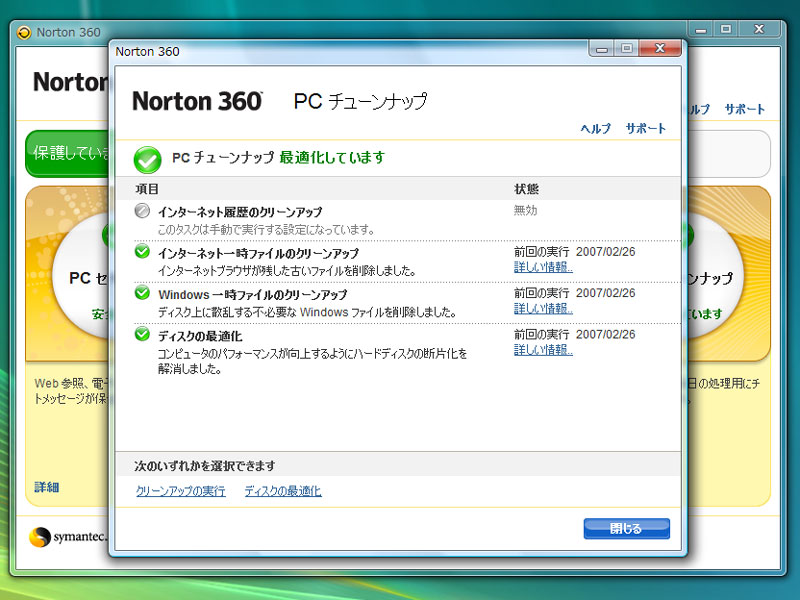
Task: Click サポート in the background Norton window
Action: pos(744,109)
